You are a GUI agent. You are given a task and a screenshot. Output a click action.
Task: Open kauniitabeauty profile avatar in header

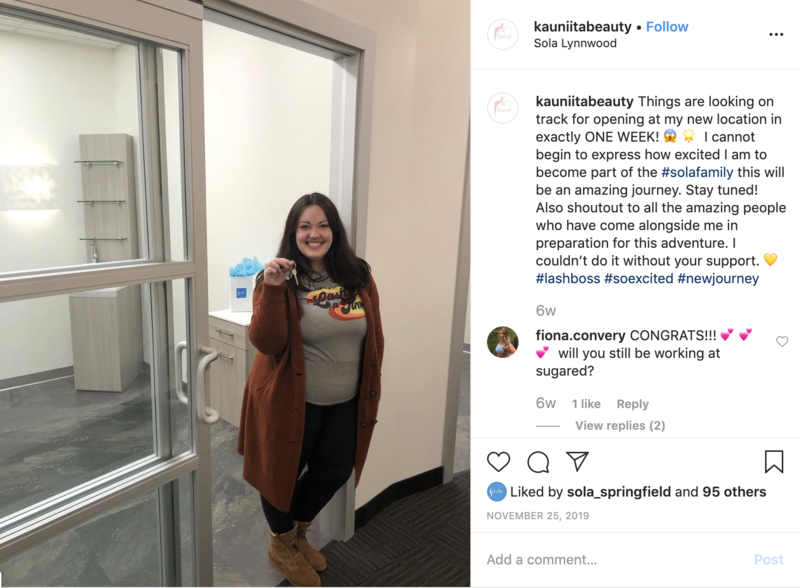503,35
